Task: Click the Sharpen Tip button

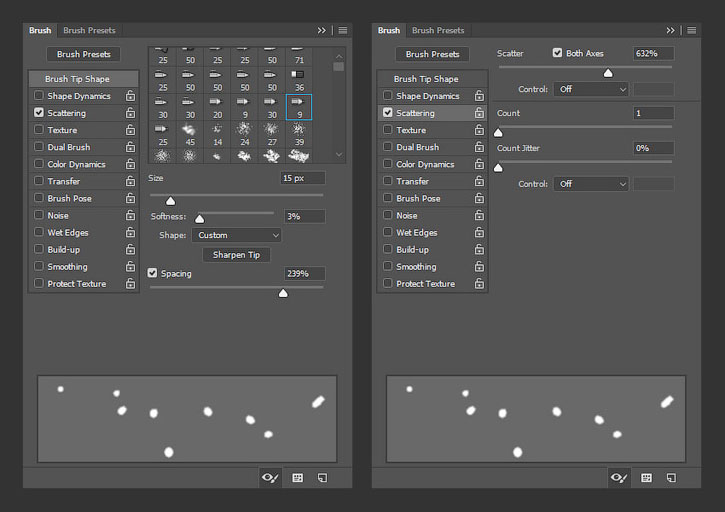Action: point(236,255)
